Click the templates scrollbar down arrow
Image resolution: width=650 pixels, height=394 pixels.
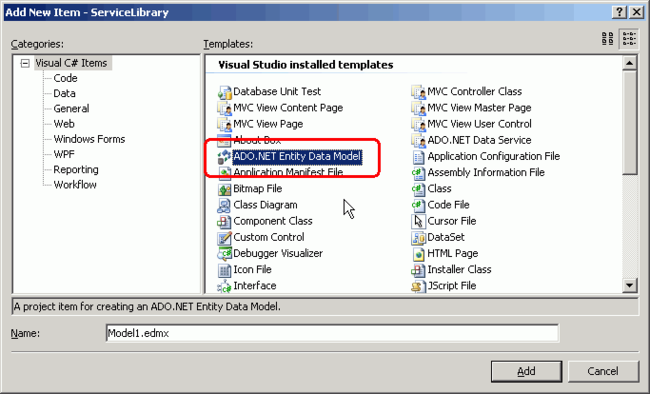tap(629, 285)
